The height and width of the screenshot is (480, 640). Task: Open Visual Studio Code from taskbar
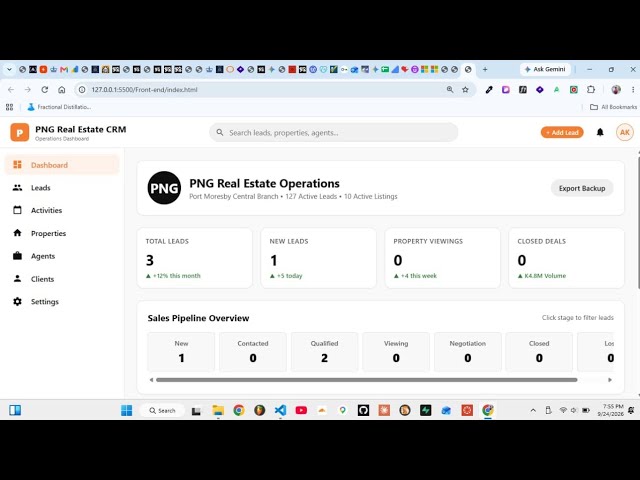pos(280,410)
